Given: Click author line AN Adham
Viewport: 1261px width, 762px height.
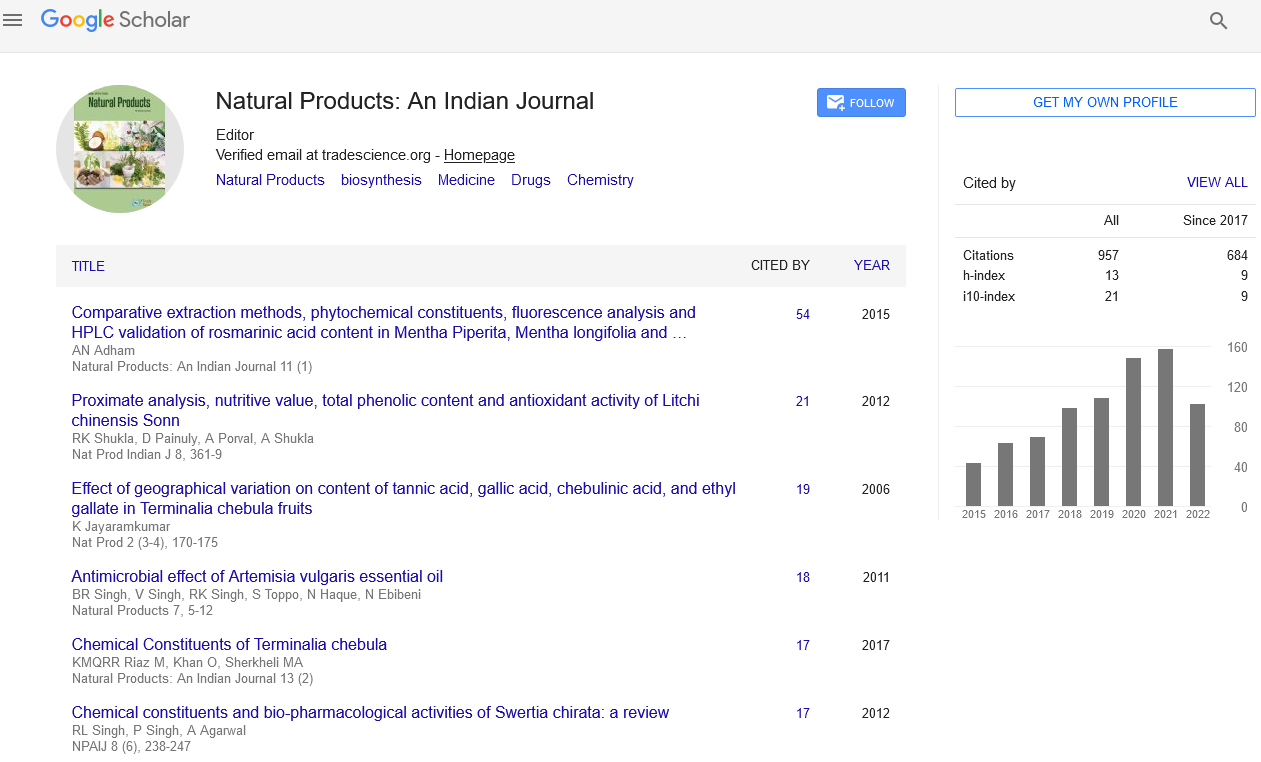Looking at the screenshot, I should click(103, 351).
